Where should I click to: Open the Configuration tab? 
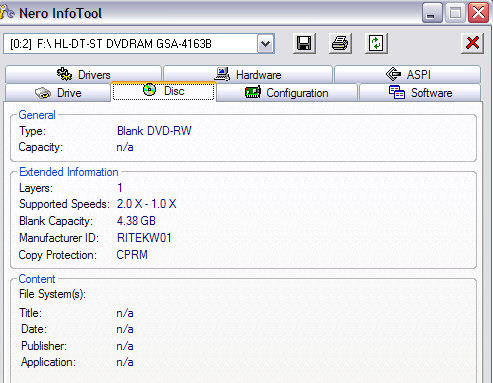287,93
